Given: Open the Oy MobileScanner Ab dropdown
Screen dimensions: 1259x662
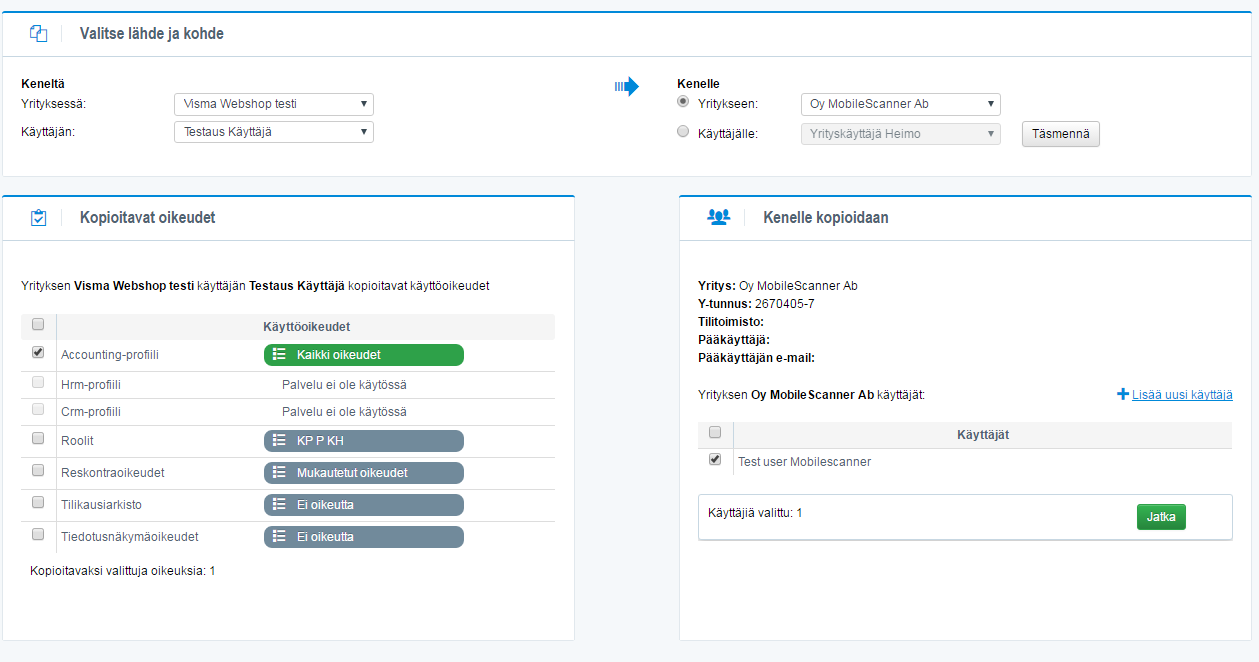Looking at the screenshot, I should [x=900, y=104].
